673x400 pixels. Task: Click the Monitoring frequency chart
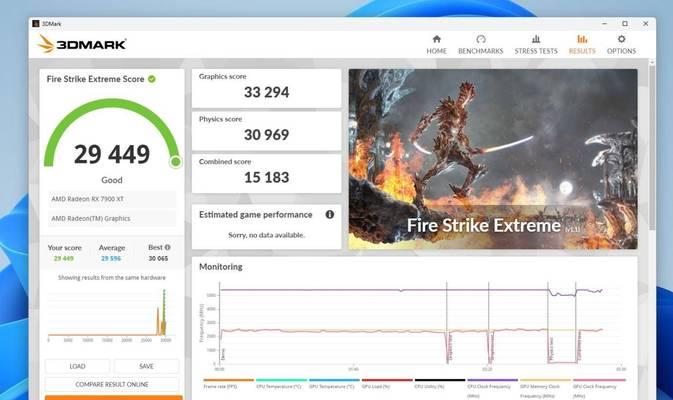410,325
